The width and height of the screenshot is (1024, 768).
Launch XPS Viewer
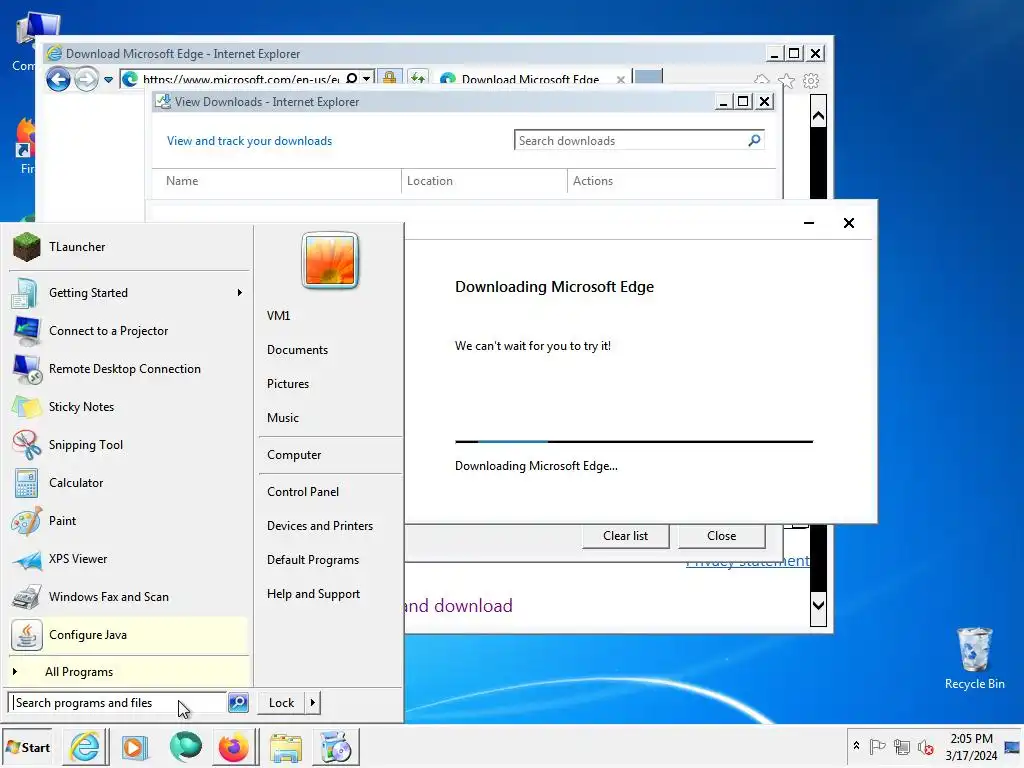(129, 559)
